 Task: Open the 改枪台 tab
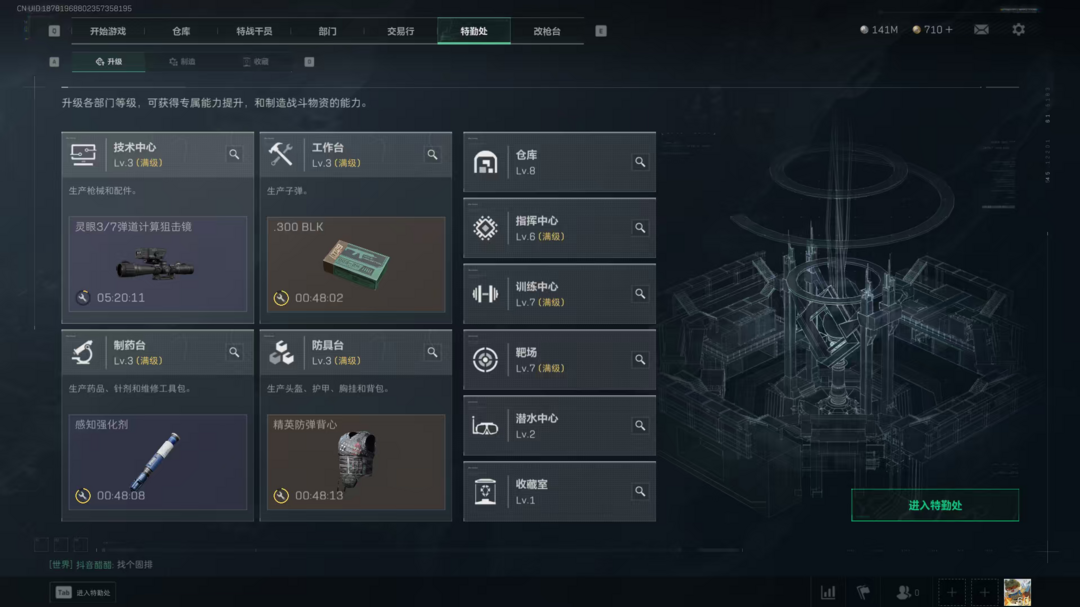[x=547, y=31]
